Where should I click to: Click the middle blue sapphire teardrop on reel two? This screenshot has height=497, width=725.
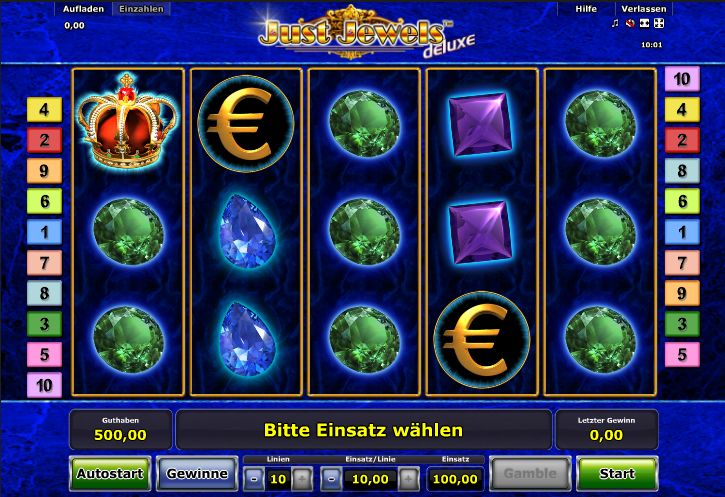(246, 231)
